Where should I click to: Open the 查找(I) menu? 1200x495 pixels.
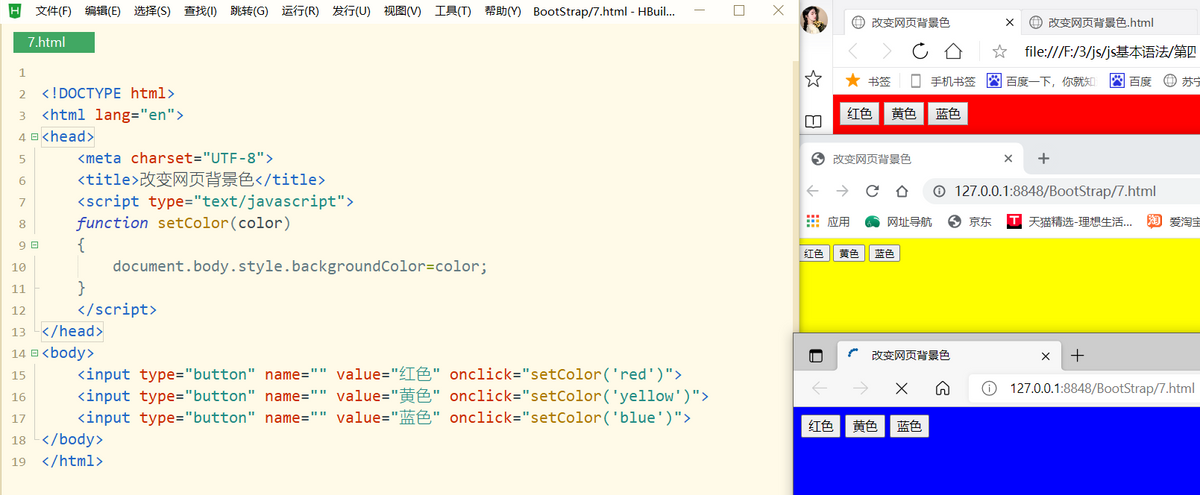(200, 11)
